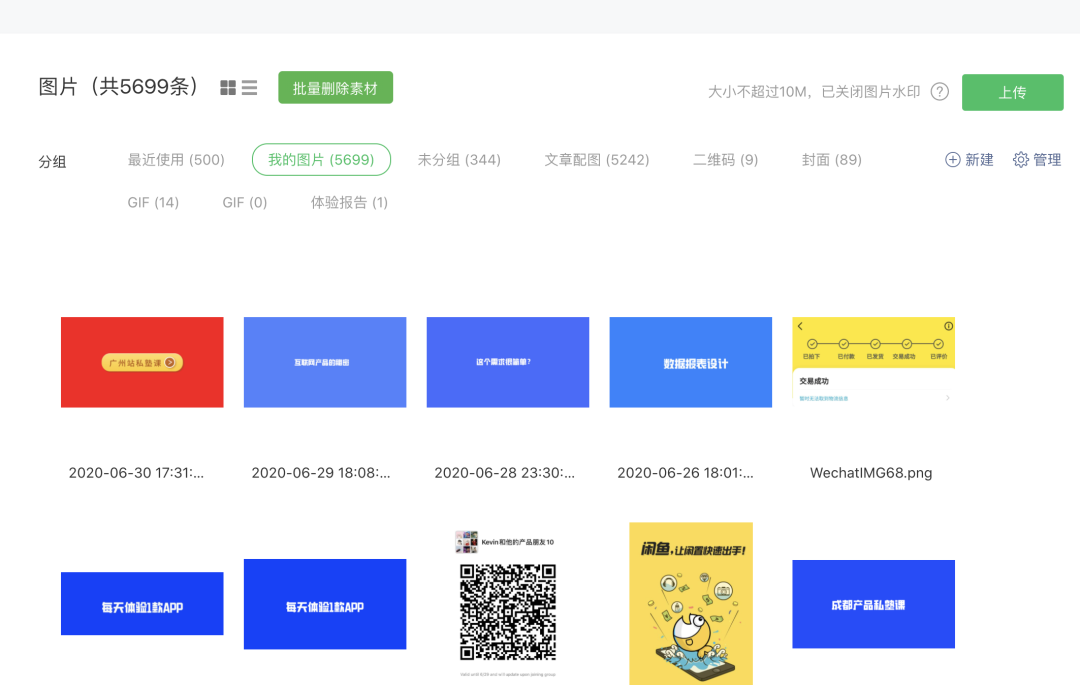Select the 封面 (89) group

[832, 160]
